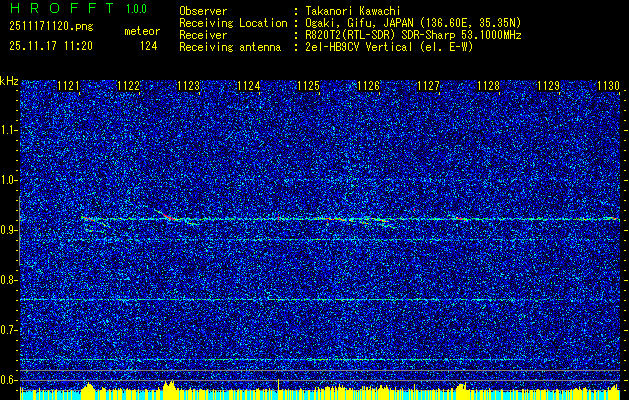The width and height of the screenshot is (629, 400).
Task: Click time marker 1125
Action: 308,86
